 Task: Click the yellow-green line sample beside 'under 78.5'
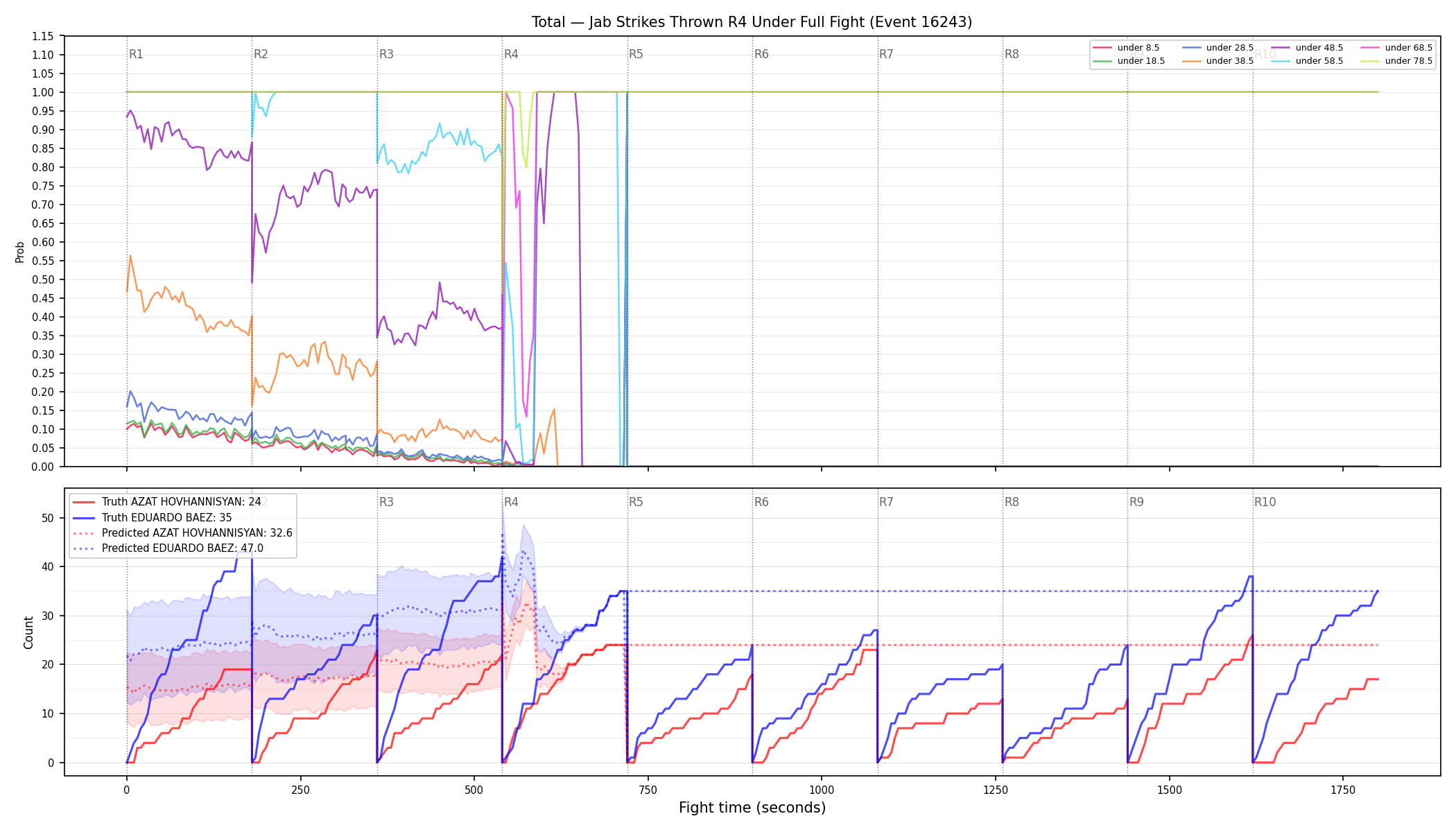click(x=1371, y=61)
